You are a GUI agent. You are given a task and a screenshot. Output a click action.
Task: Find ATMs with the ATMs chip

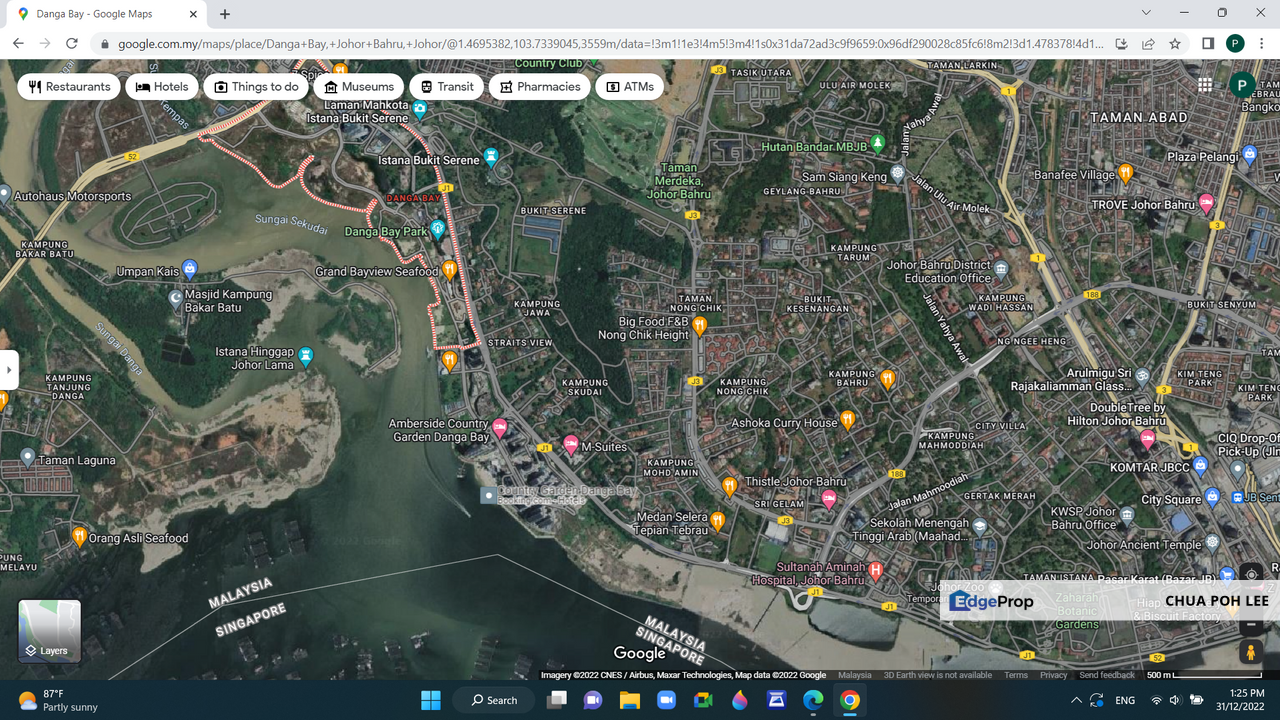(x=630, y=87)
